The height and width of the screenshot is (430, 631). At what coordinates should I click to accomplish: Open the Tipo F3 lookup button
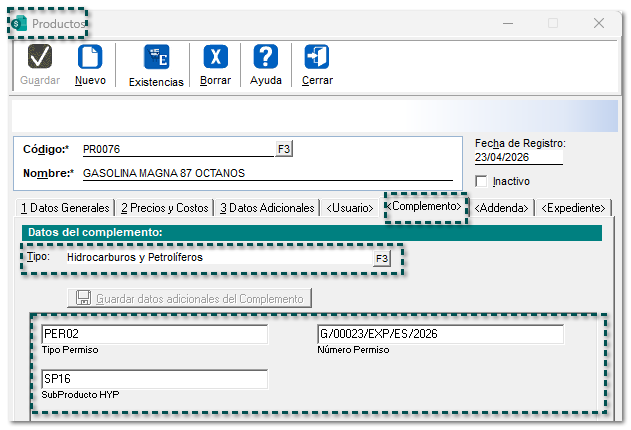[381, 258]
